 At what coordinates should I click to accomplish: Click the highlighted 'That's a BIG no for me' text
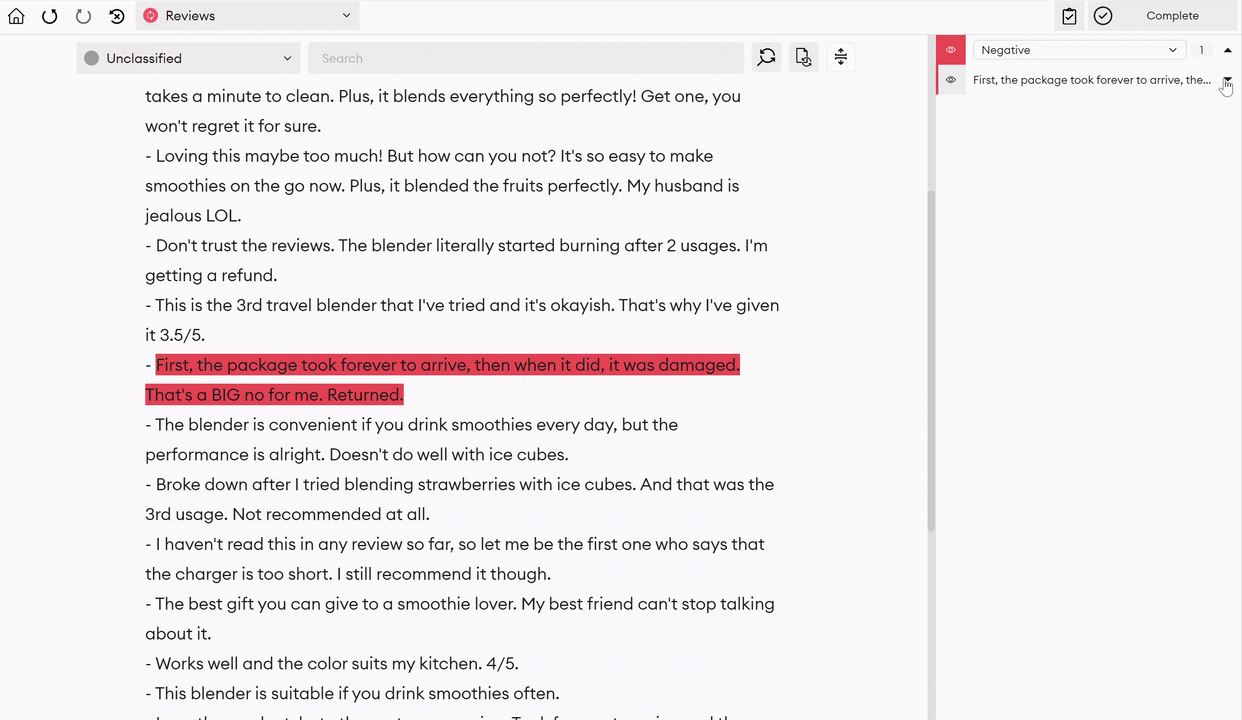click(274, 395)
